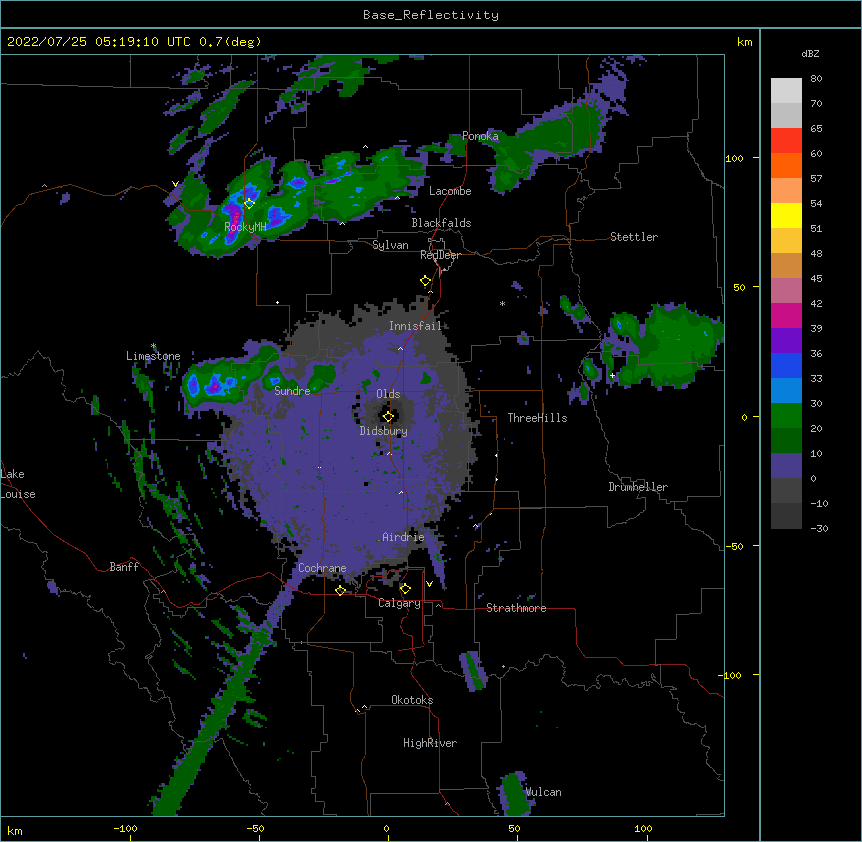Click the storm cell west of Sundre

click(213, 385)
